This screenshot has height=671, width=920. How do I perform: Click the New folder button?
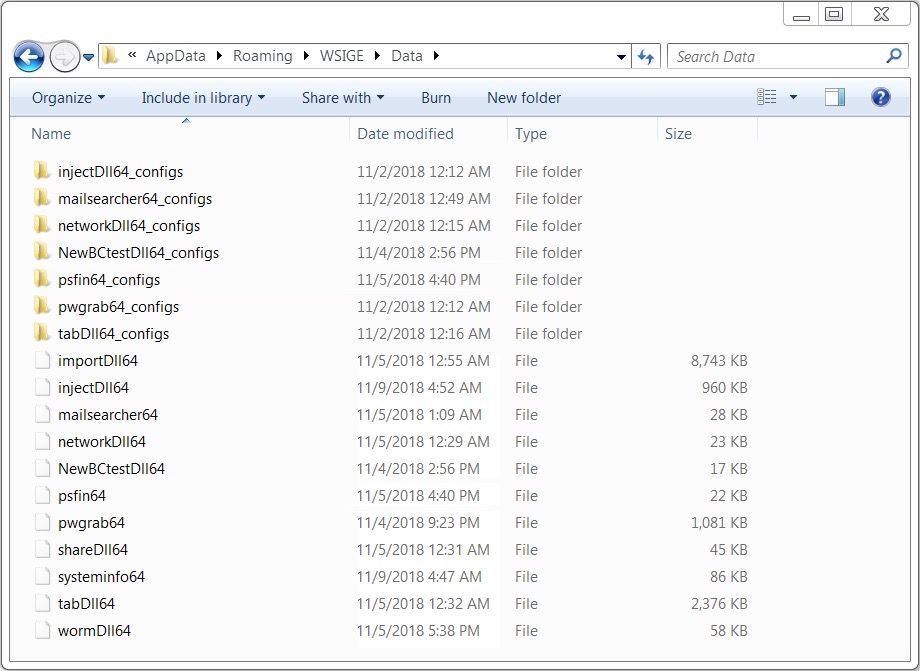524,98
